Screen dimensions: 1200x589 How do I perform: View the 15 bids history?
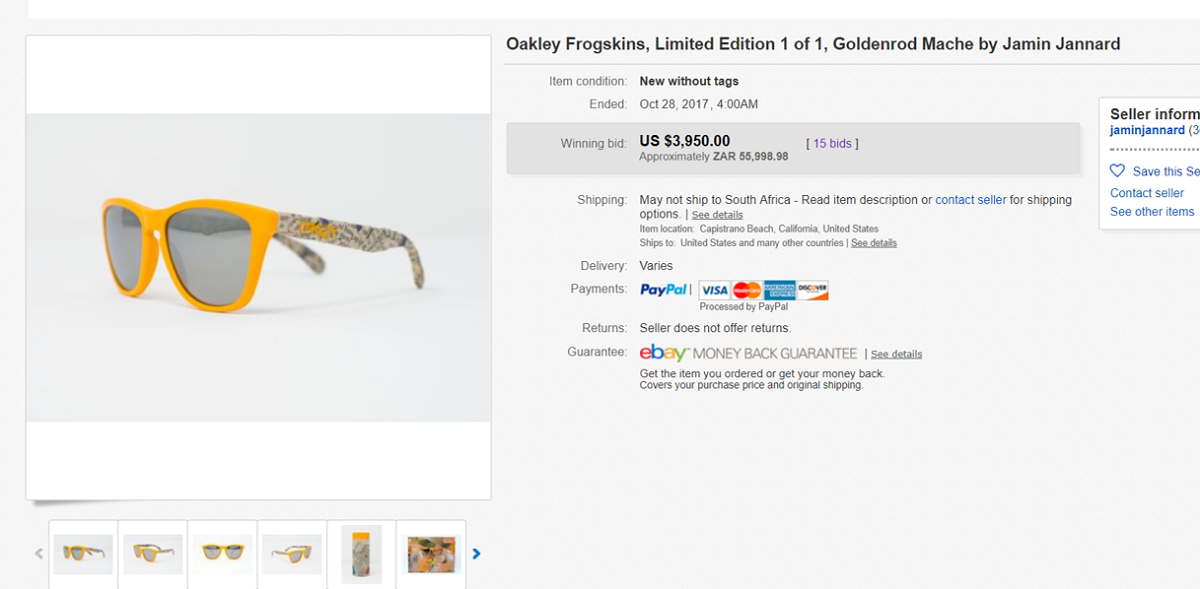pos(831,143)
